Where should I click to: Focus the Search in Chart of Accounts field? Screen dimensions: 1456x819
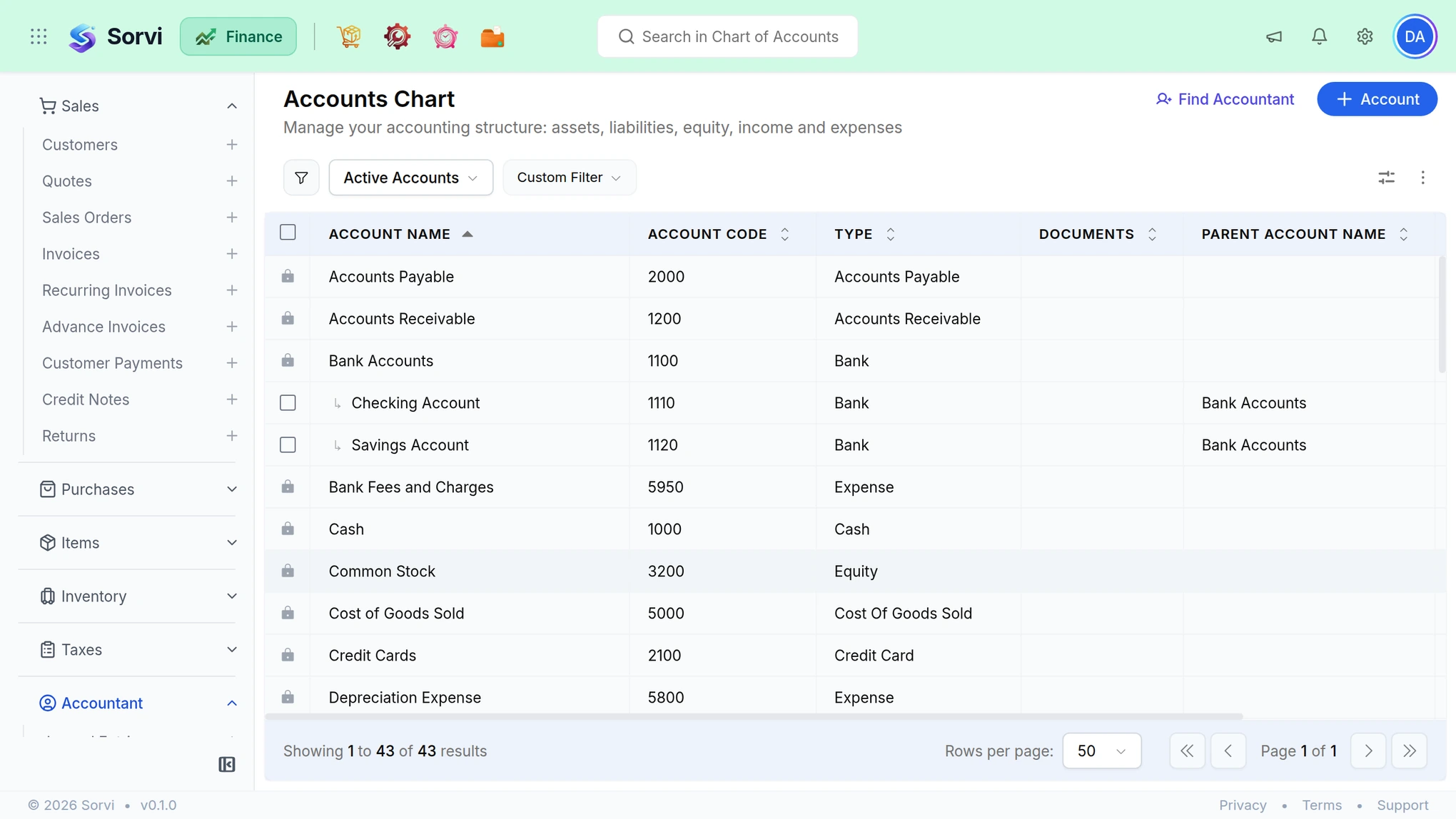(727, 36)
